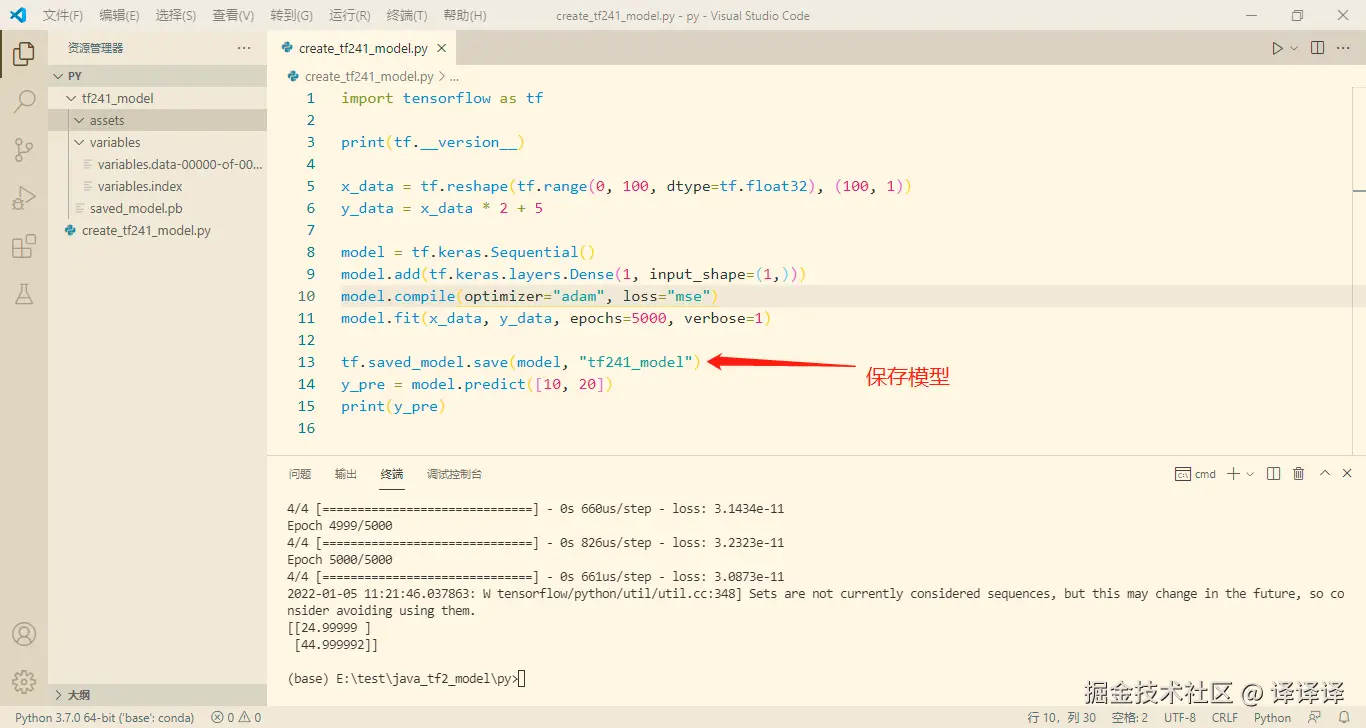Open the 选择(S) menu
This screenshot has height=728, width=1366.
tap(176, 16)
